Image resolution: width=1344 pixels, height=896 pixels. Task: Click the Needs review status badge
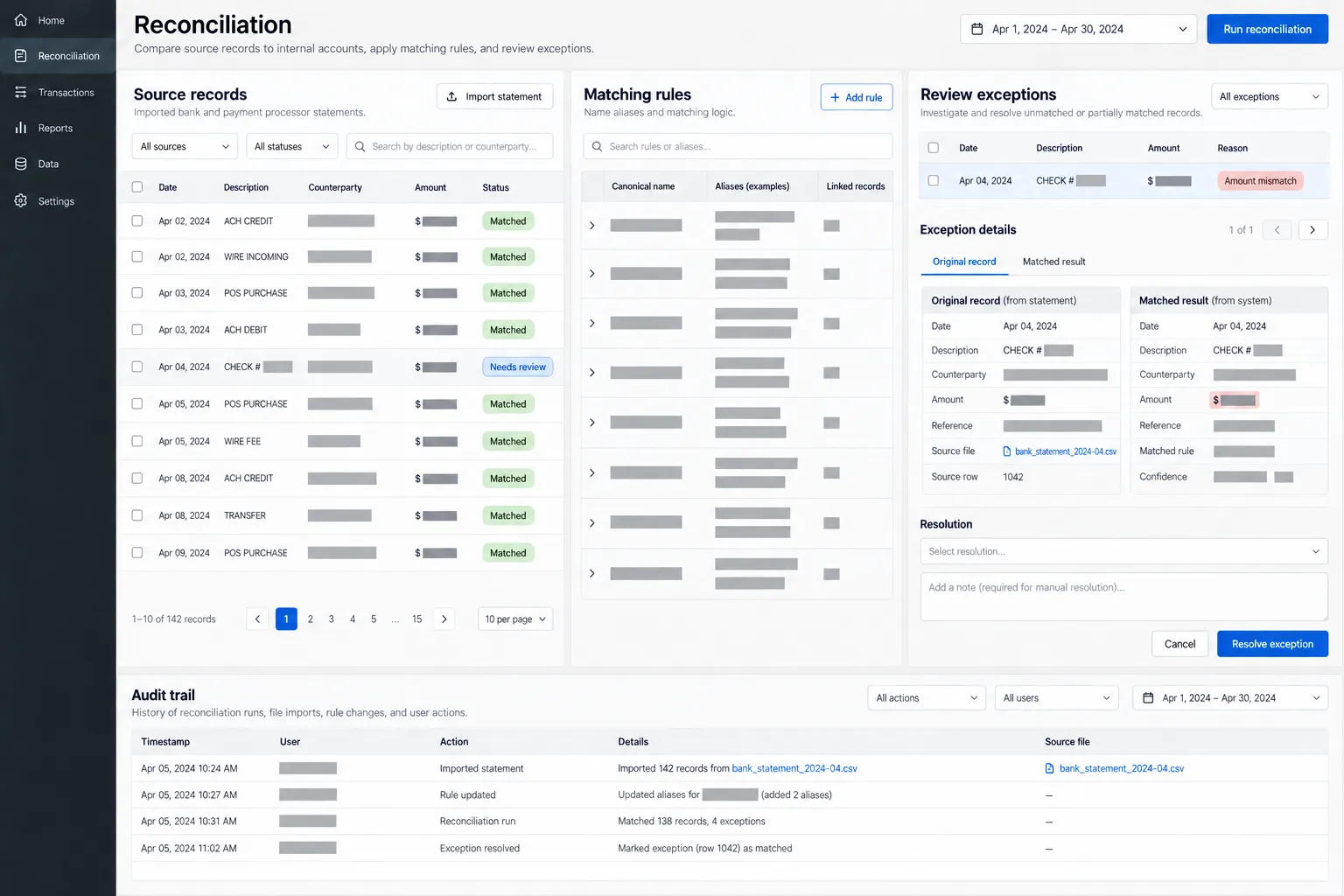(x=517, y=367)
